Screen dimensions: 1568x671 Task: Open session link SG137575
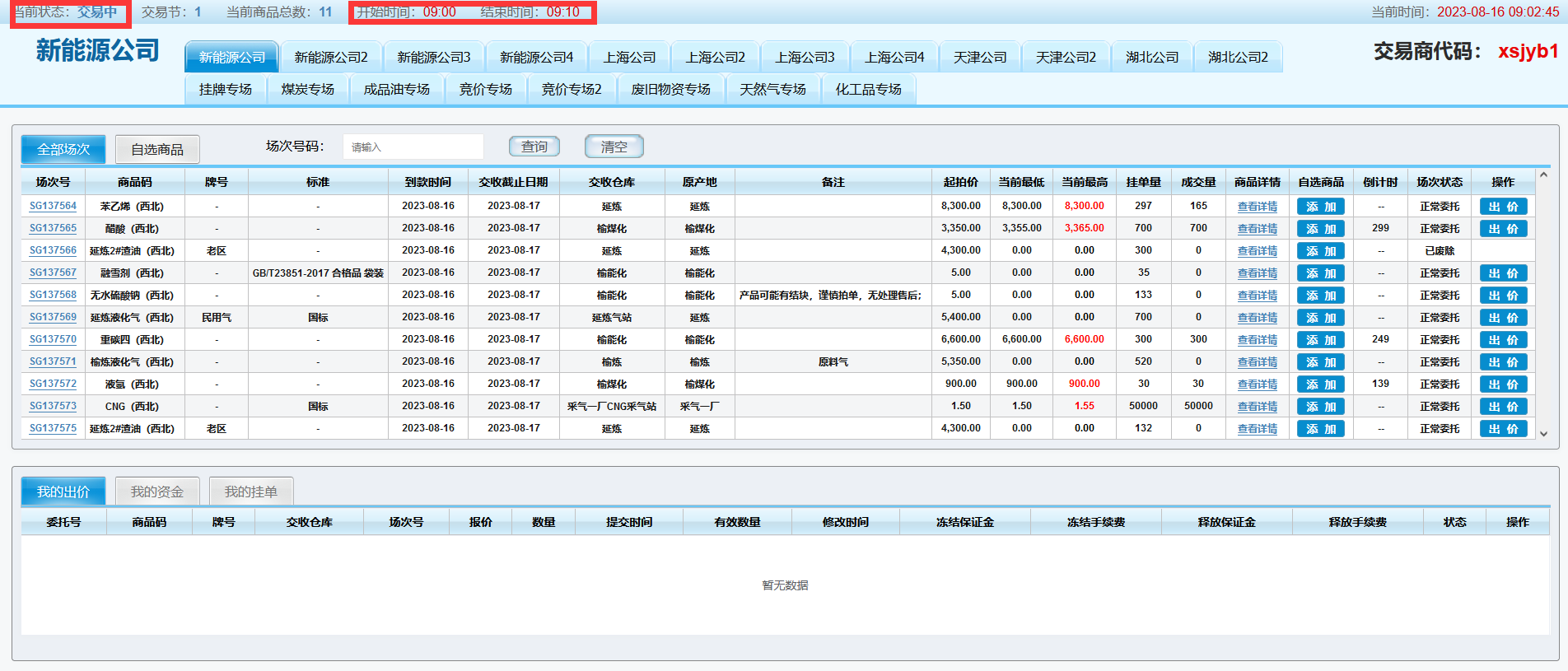coord(53,428)
